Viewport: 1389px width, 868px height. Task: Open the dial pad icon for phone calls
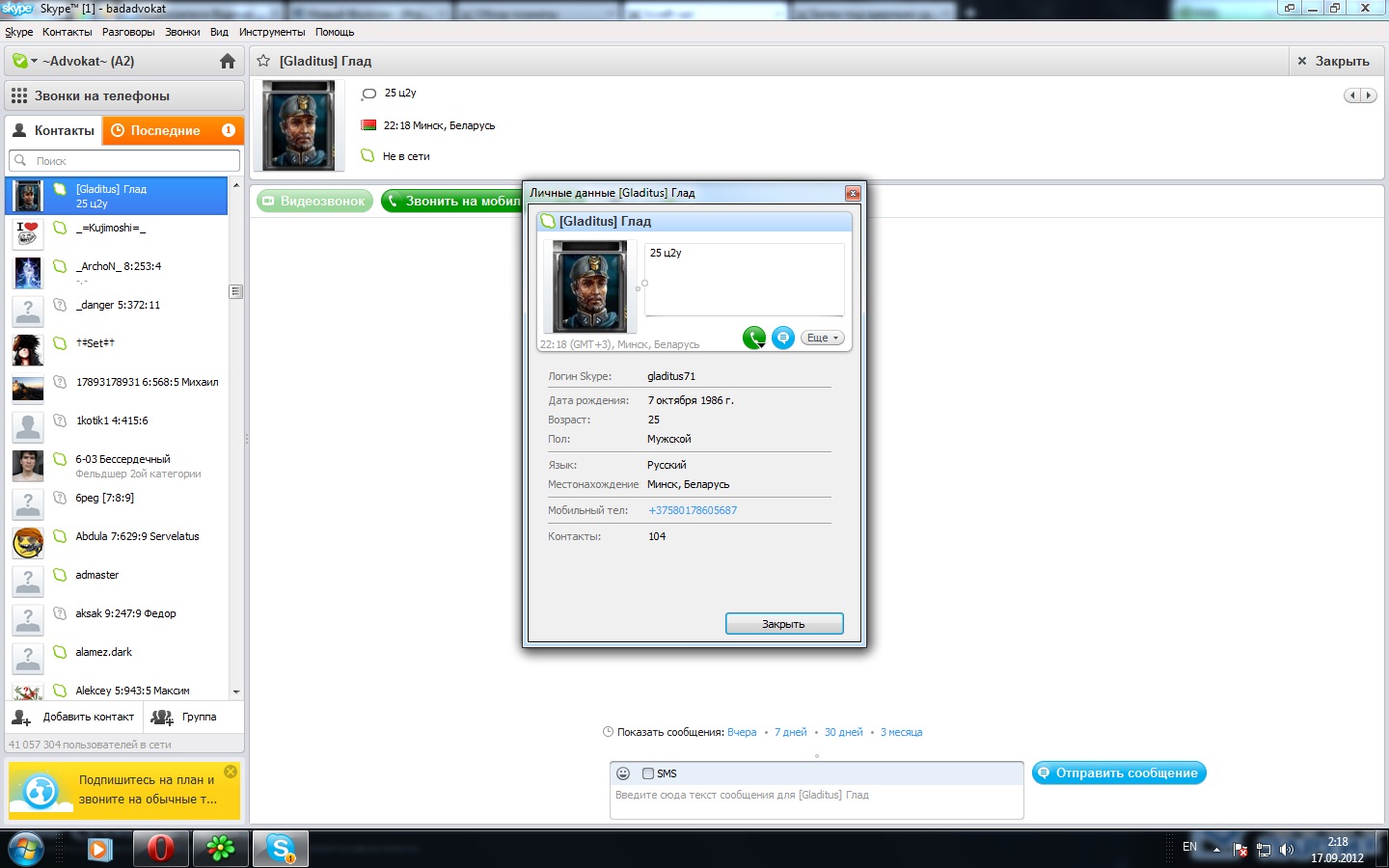(x=19, y=95)
